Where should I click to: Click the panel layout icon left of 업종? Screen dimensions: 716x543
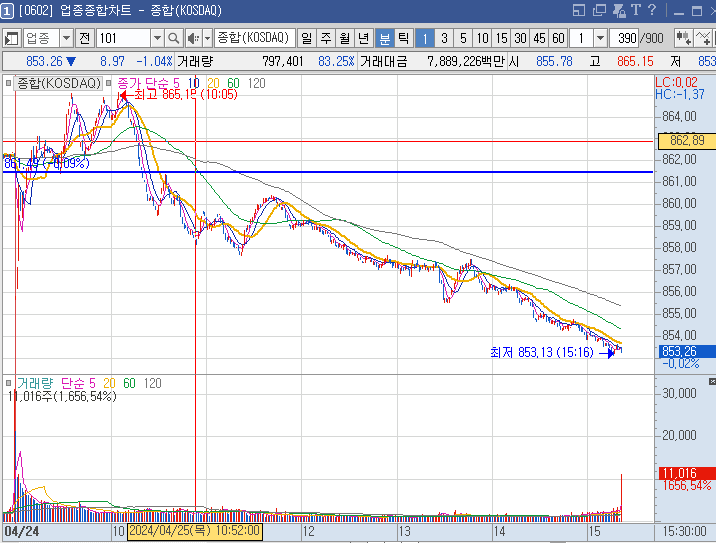click(12, 38)
